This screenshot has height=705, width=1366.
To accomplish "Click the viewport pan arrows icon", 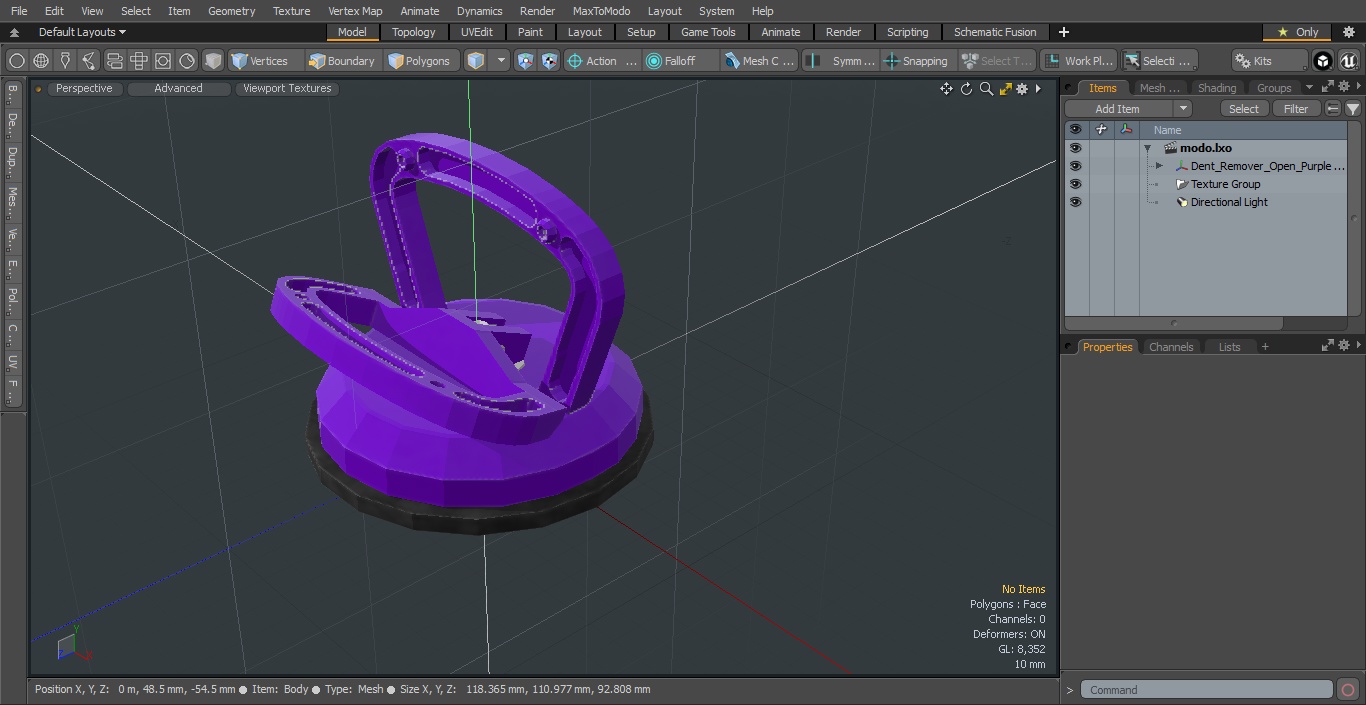I will [946, 89].
